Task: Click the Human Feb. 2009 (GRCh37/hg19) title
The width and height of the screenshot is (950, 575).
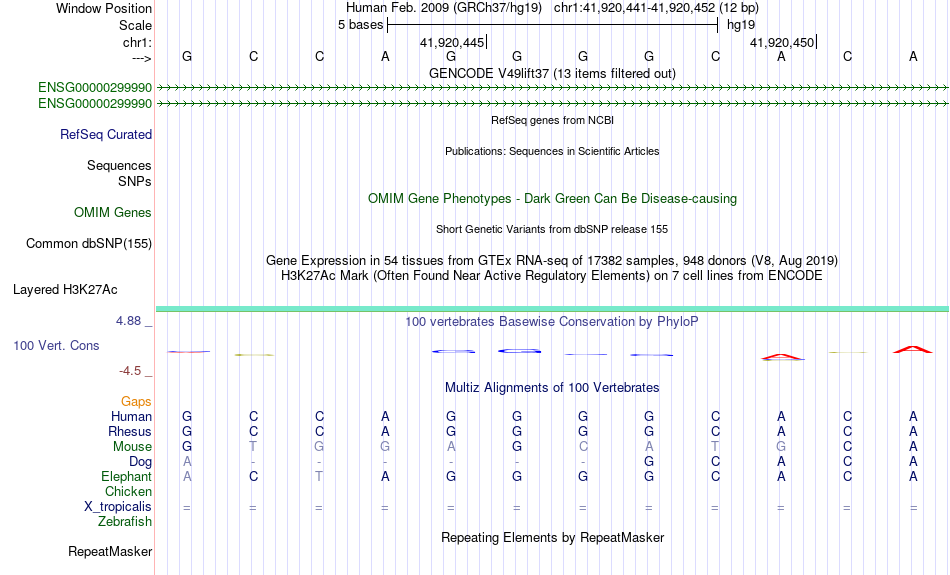Action: tap(443, 8)
